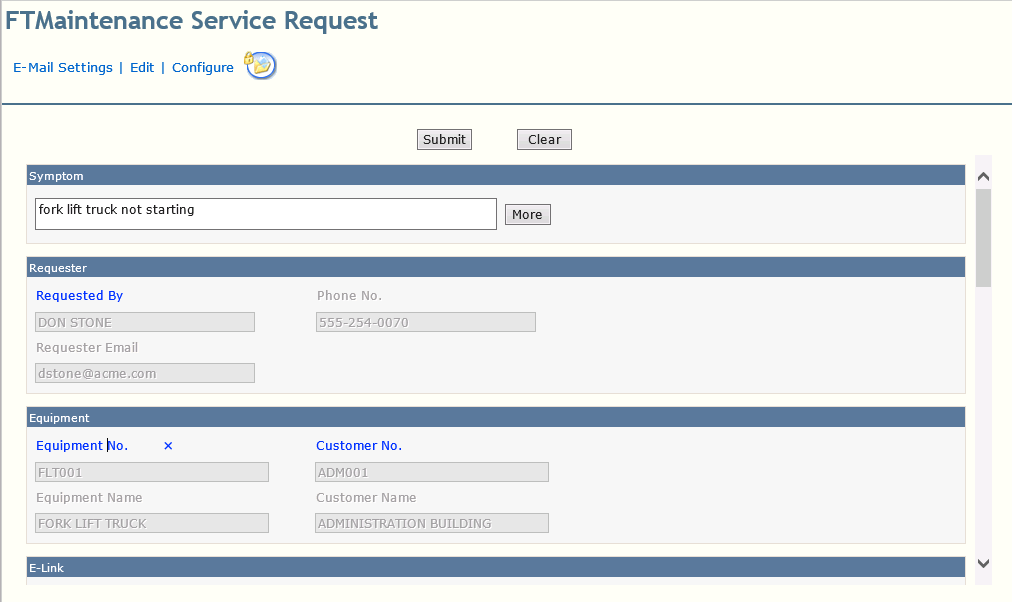Click the scroll down arrow
This screenshot has height=602, width=1012.
coord(983,563)
